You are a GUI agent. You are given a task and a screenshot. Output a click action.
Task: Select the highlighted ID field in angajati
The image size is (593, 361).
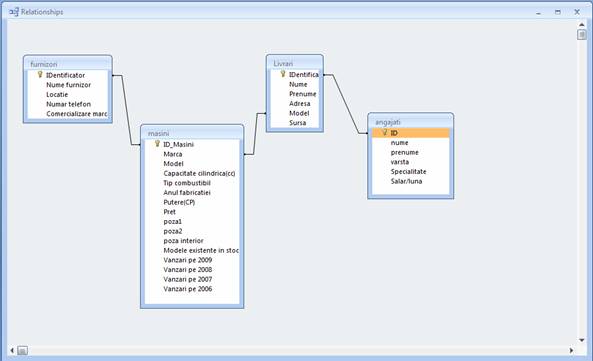coord(411,133)
